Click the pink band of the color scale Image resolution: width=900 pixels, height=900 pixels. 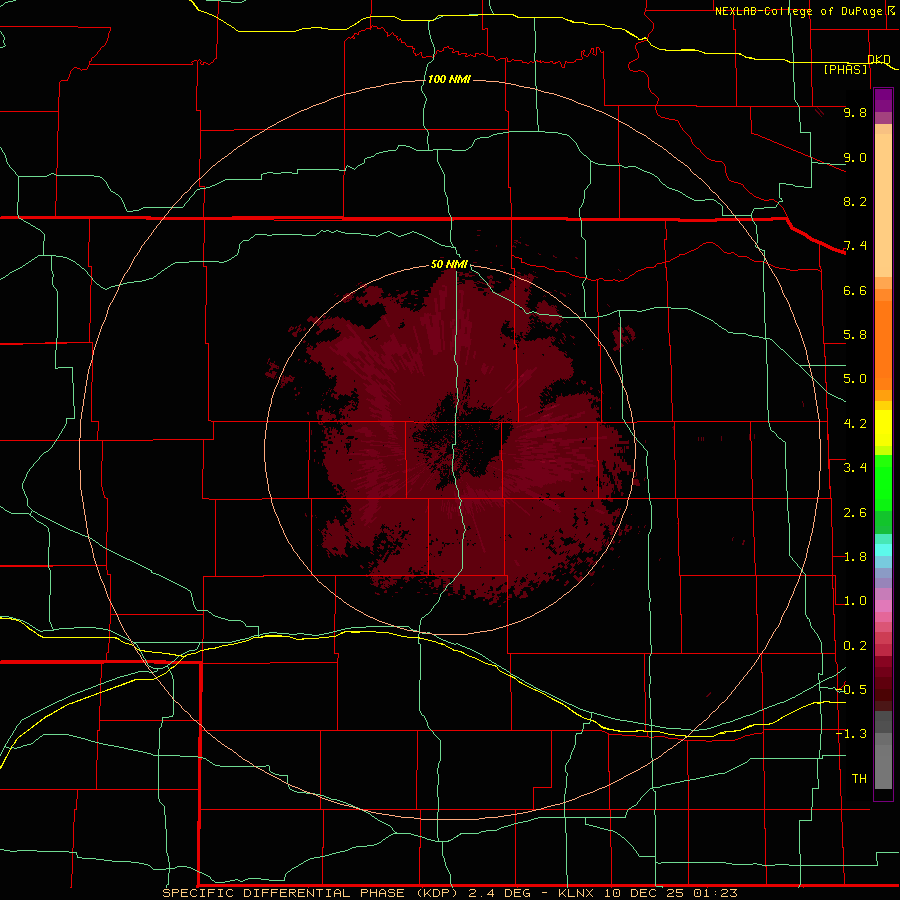point(883,606)
